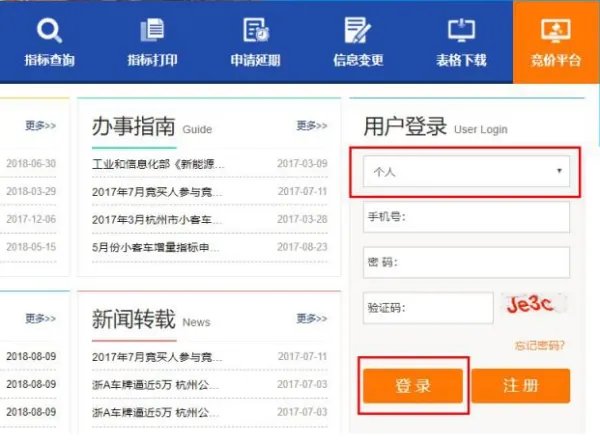Click the orange 登录 button
Screen dimensions: 600x444
click(x=413, y=385)
